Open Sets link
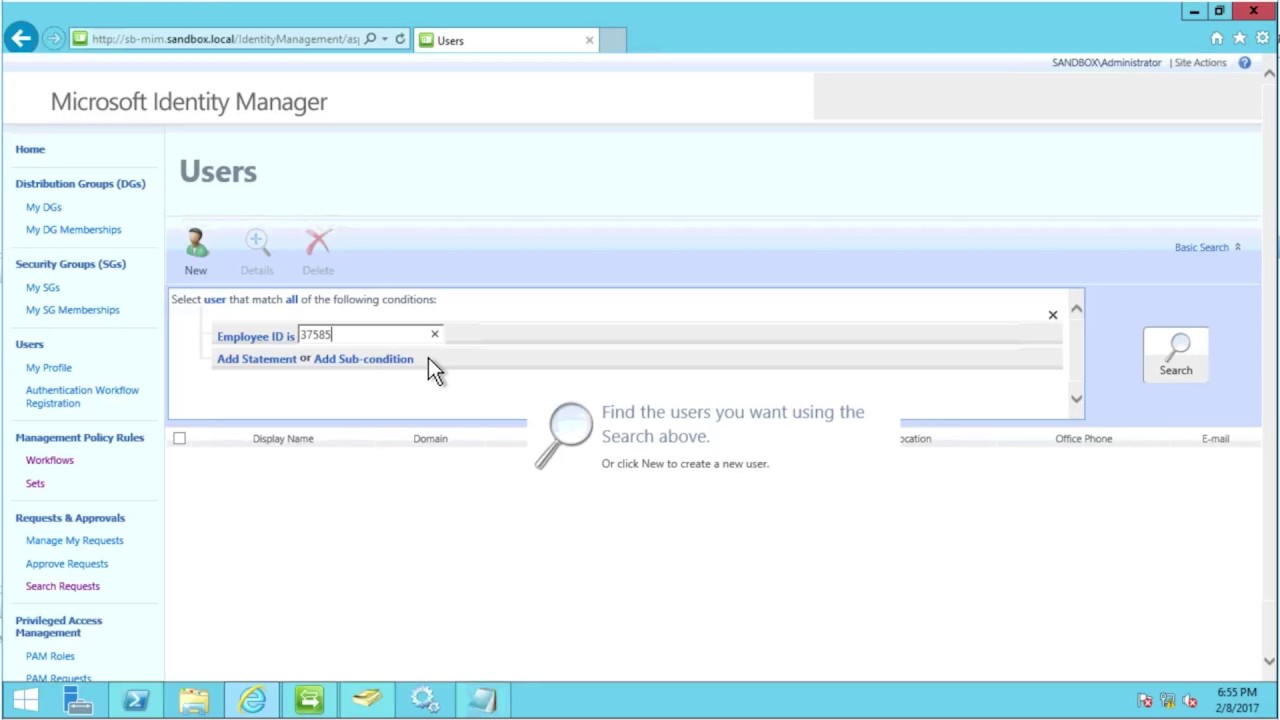Screen dimensions: 1280x720 tap(35, 483)
